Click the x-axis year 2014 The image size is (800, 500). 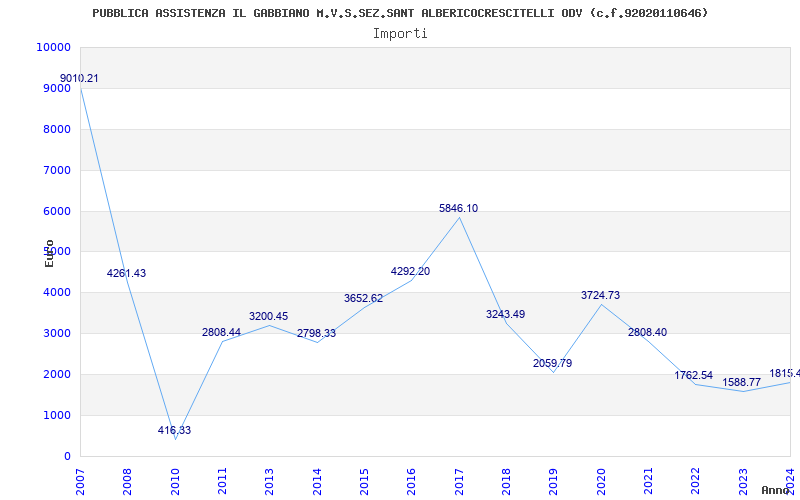click(317, 482)
